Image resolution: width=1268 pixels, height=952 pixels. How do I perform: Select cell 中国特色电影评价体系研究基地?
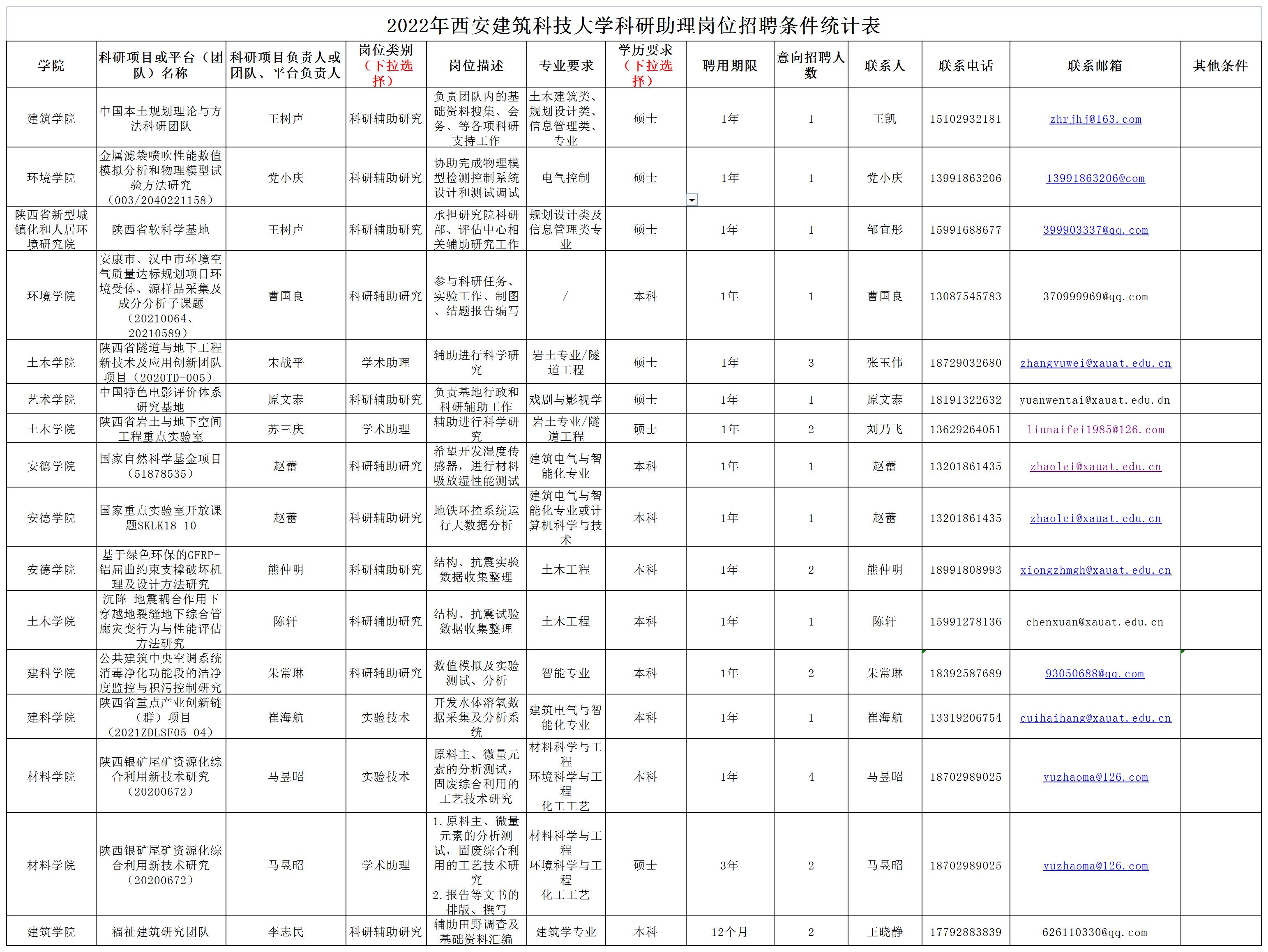click(x=161, y=399)
